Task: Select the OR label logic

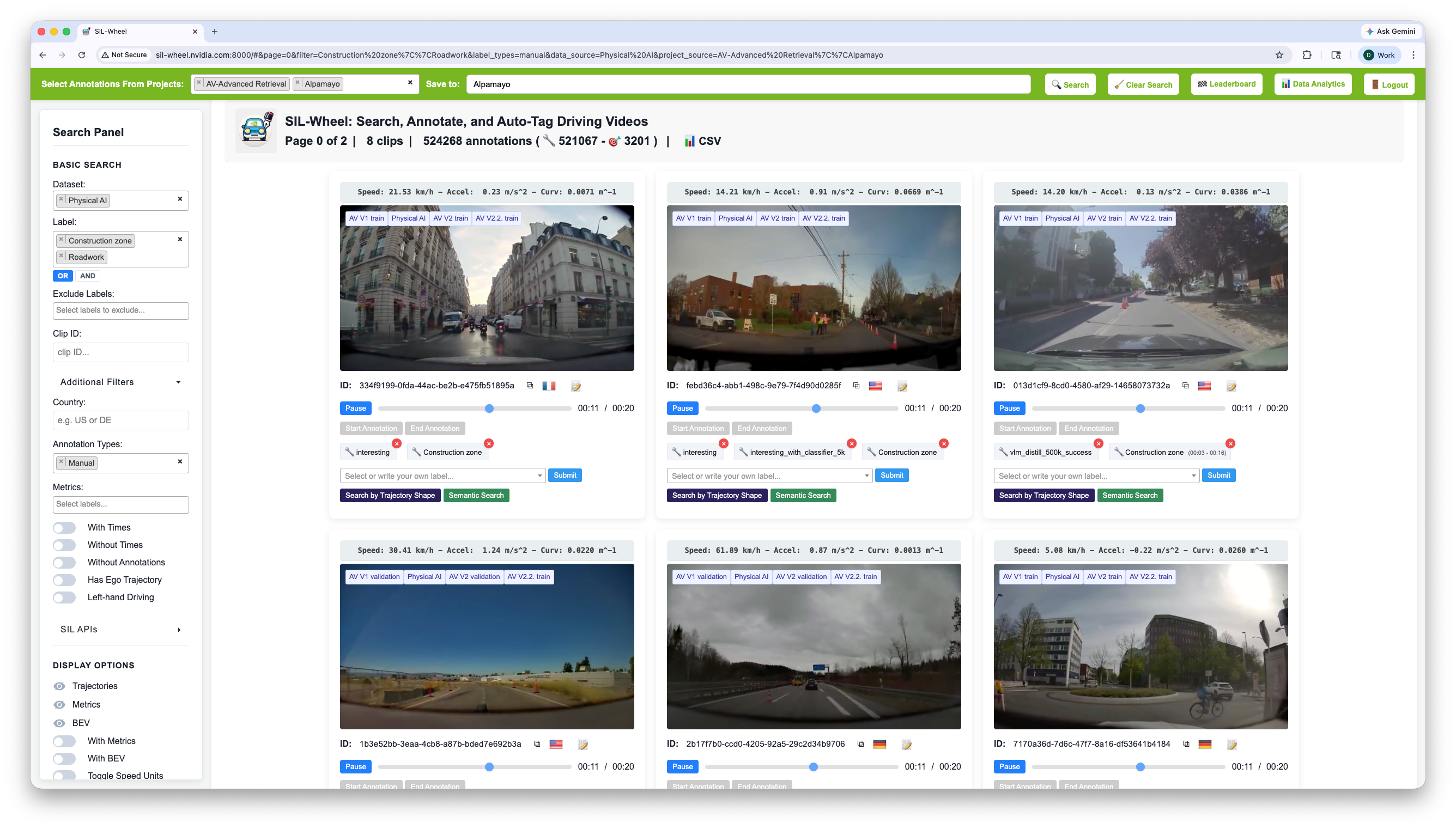Action: [63, 276]
